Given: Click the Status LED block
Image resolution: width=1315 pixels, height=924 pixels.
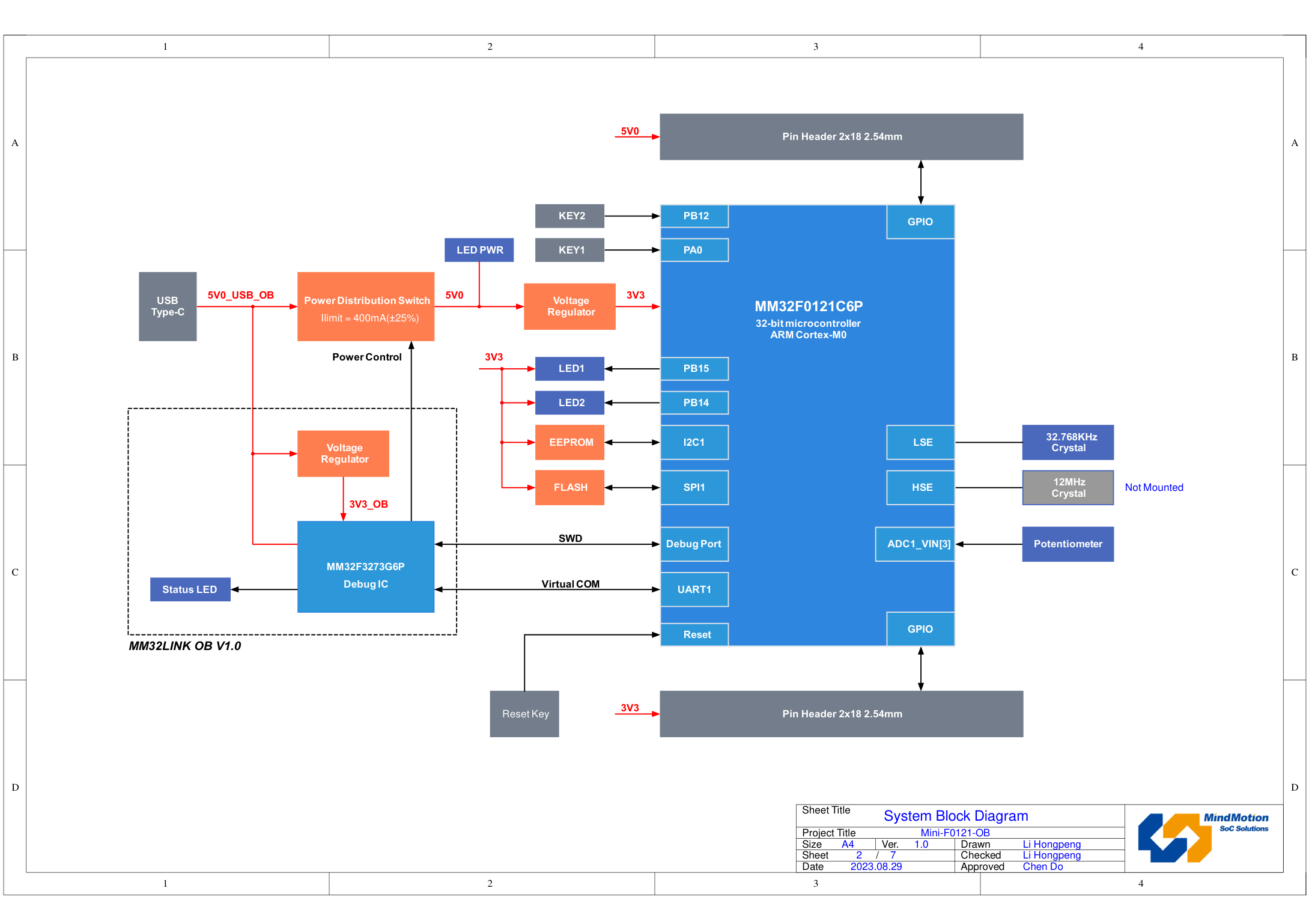Looking at the screenshot, I should (190, 589).
